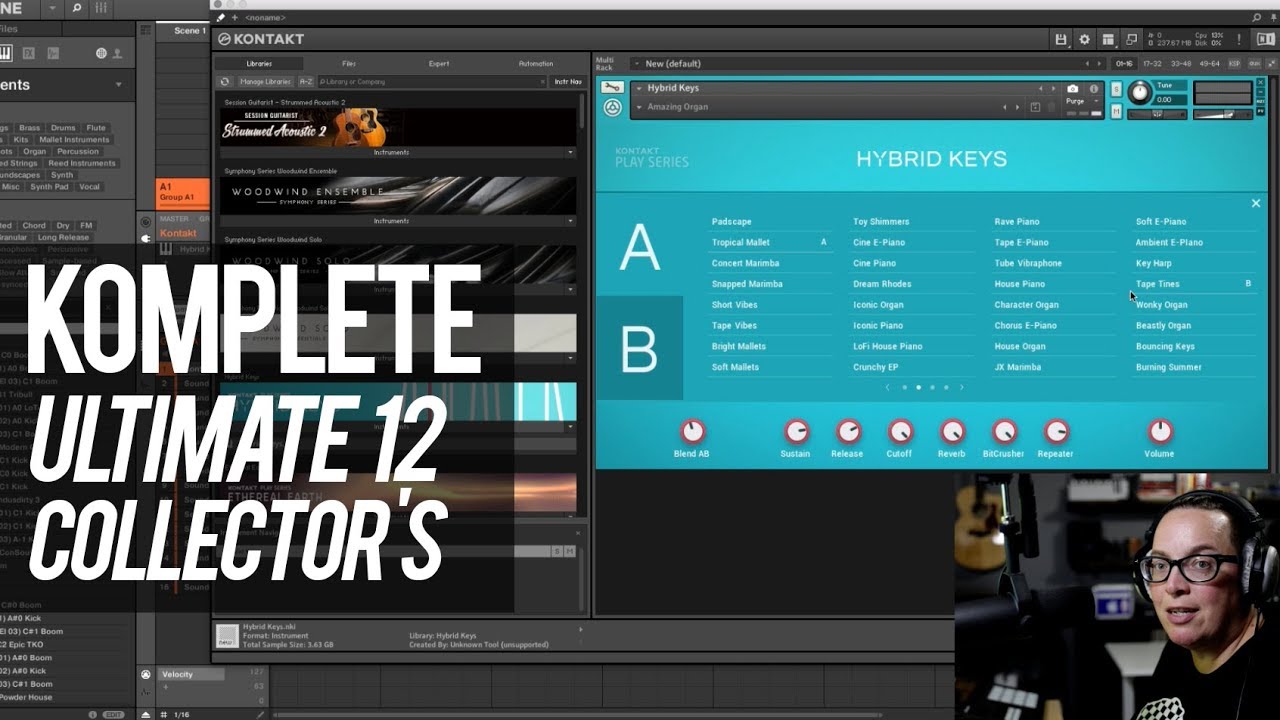Image resolution: width=1280 pixels, height=720 pixels.
Task: Click Kontakt minimize view icon
Action: coord(1131,39)
